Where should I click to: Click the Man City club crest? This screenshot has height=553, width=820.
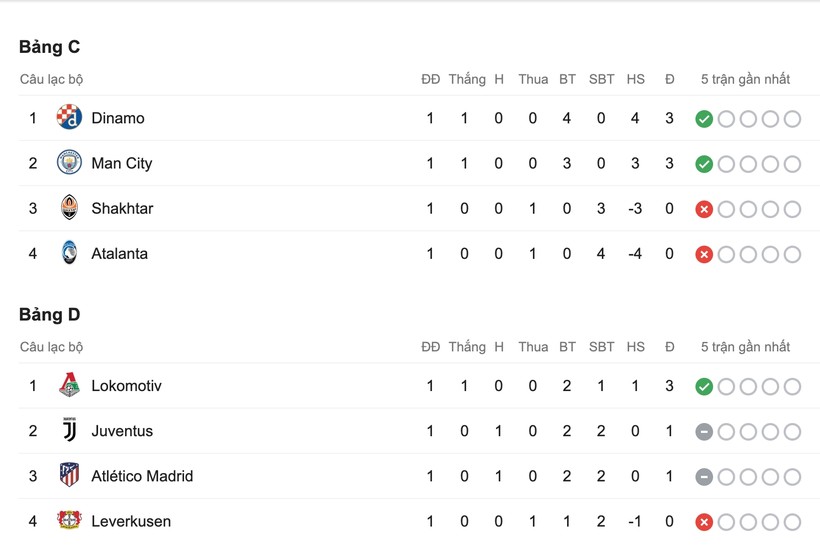point(69,163)
